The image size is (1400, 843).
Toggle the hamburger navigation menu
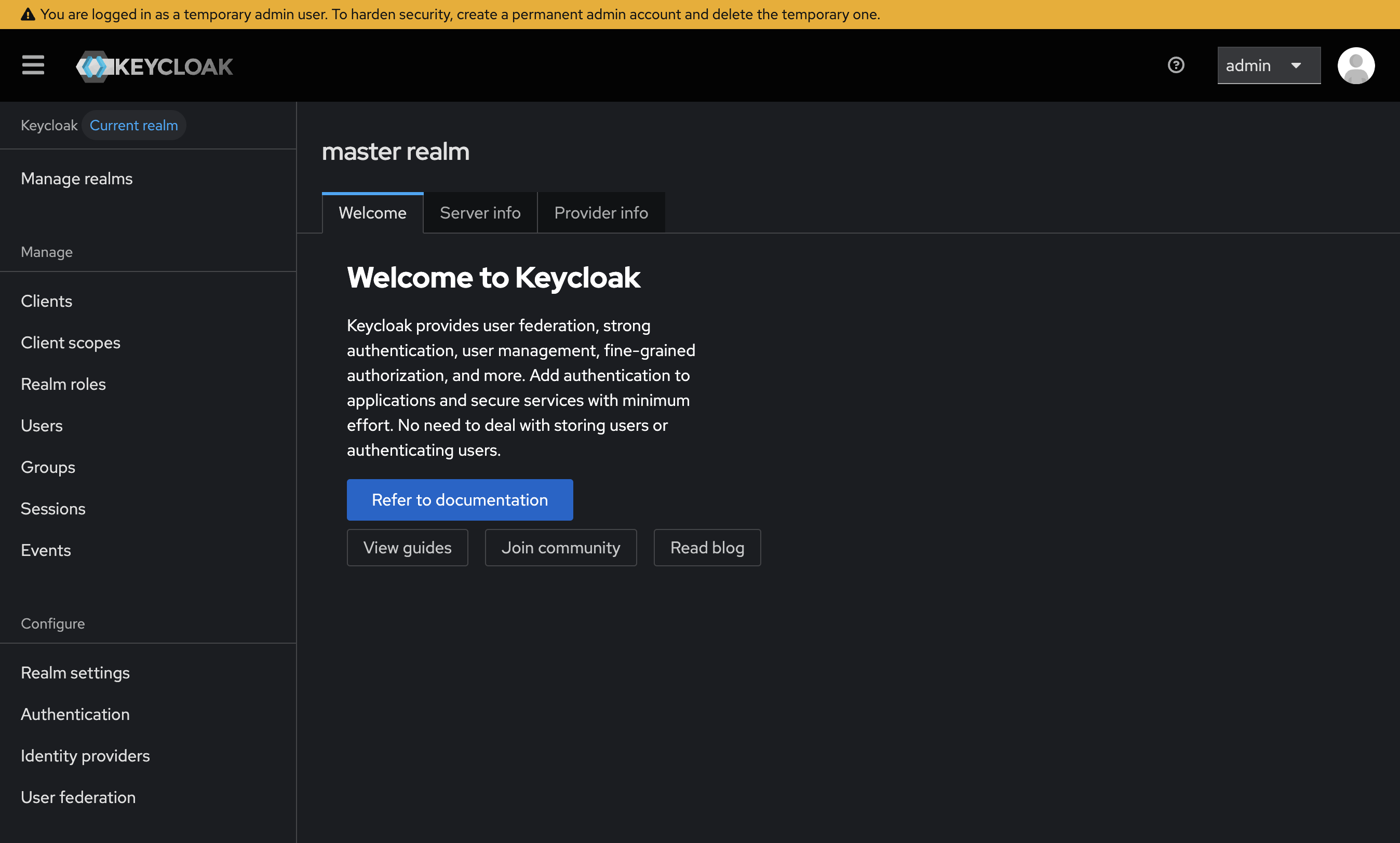tap(33, 65)
